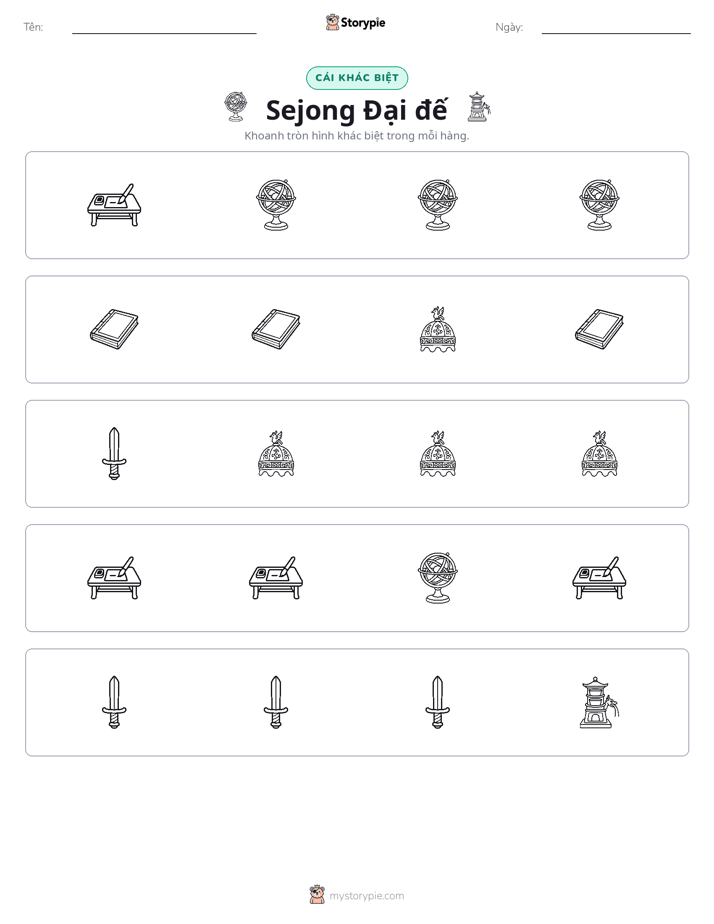
Task: Choose the pagoda tower in the last row
Action: point(599,702)
